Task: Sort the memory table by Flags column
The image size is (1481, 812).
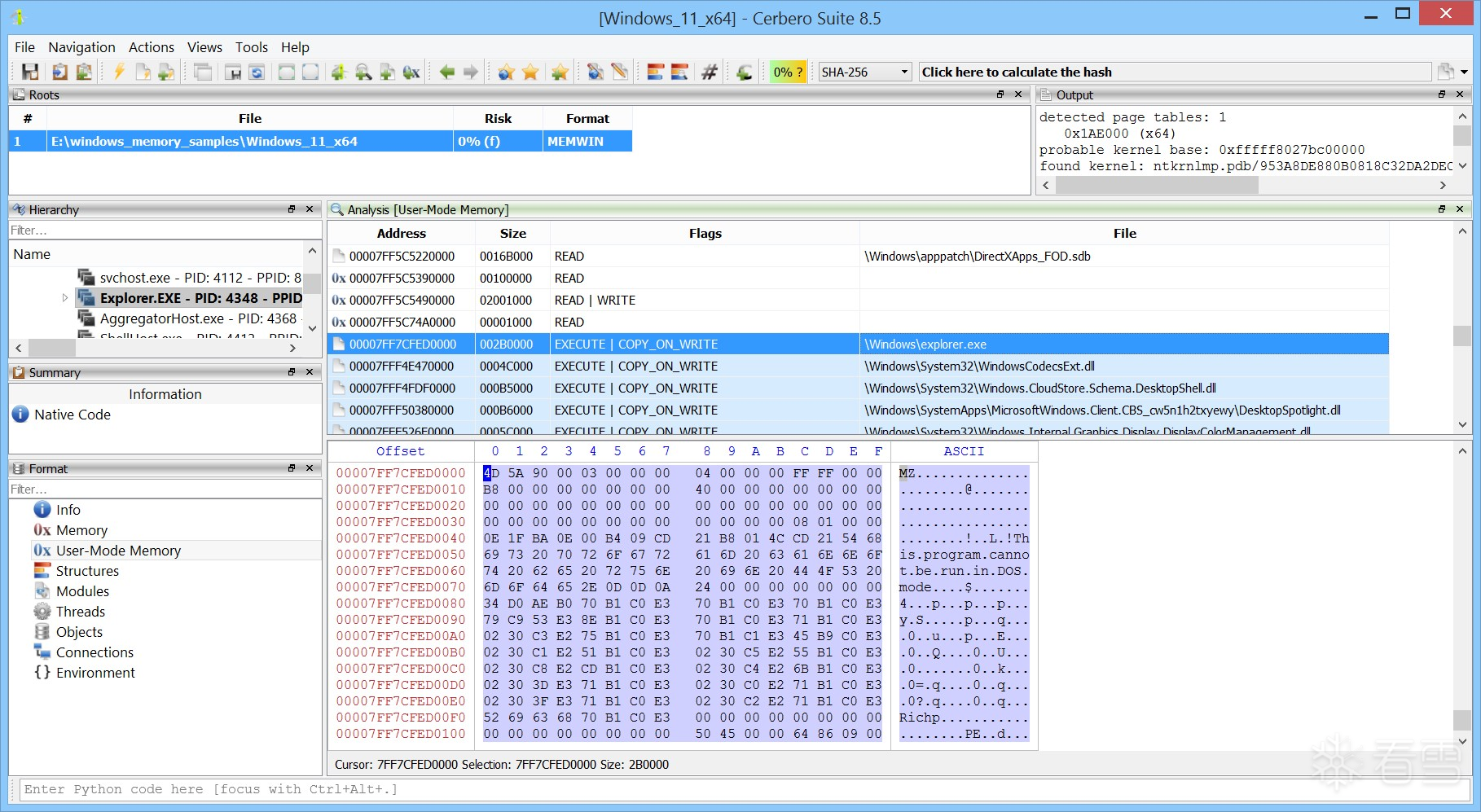Action: pos(705,234)
